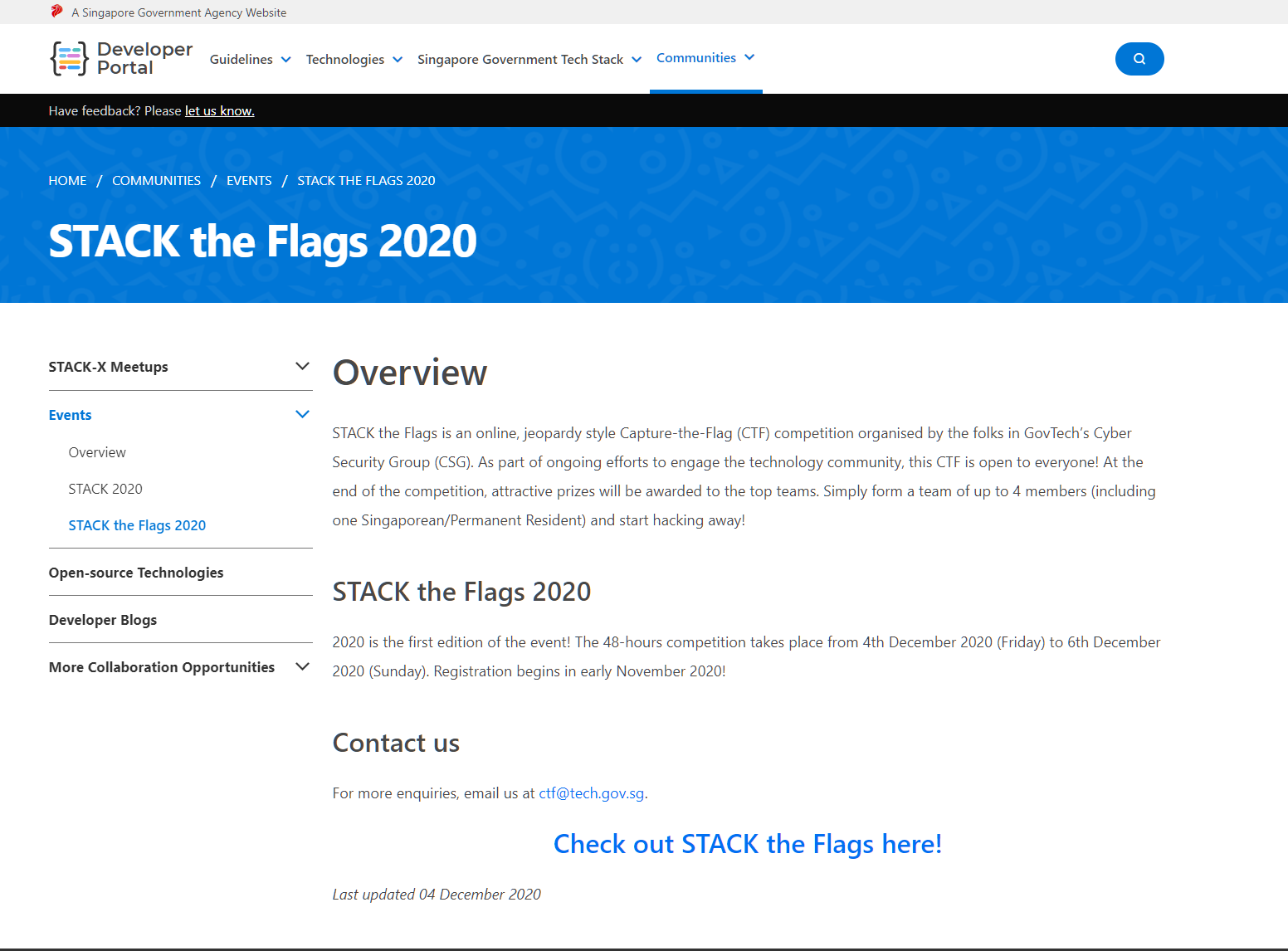Navigate to EVENTS breadcrumb link
Viewport: 1288px width, 951px height.
coord(249,181)
